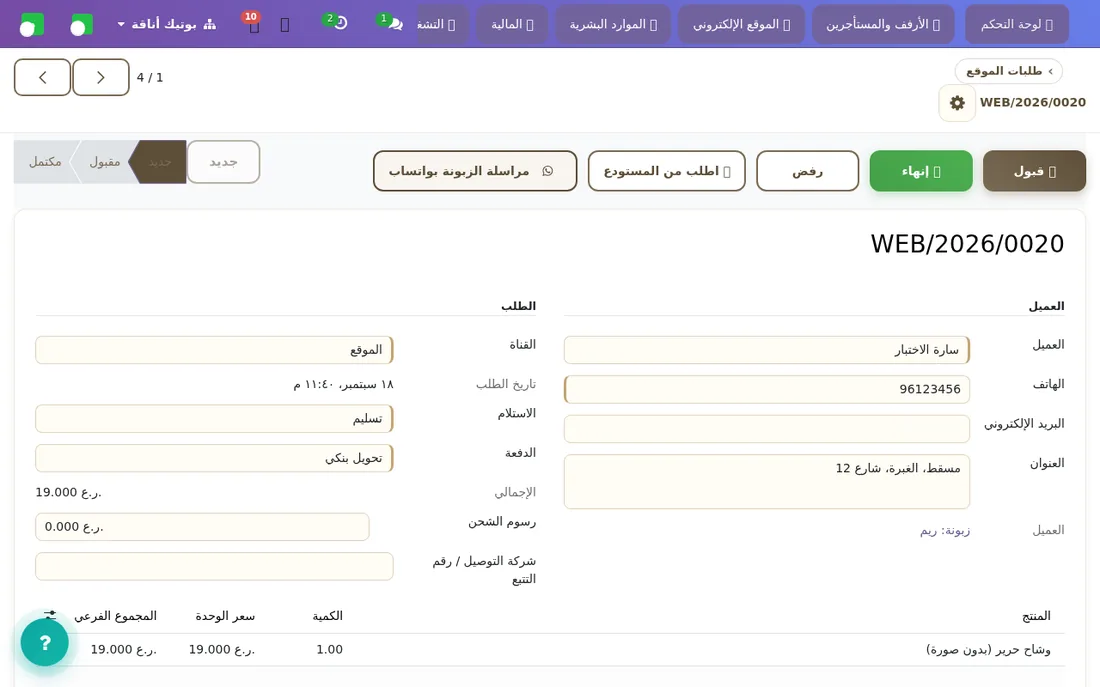Click the address field مسقط، الغبرة
Image resolution: width=1100 pixels, height=687 pixels.
767,481
